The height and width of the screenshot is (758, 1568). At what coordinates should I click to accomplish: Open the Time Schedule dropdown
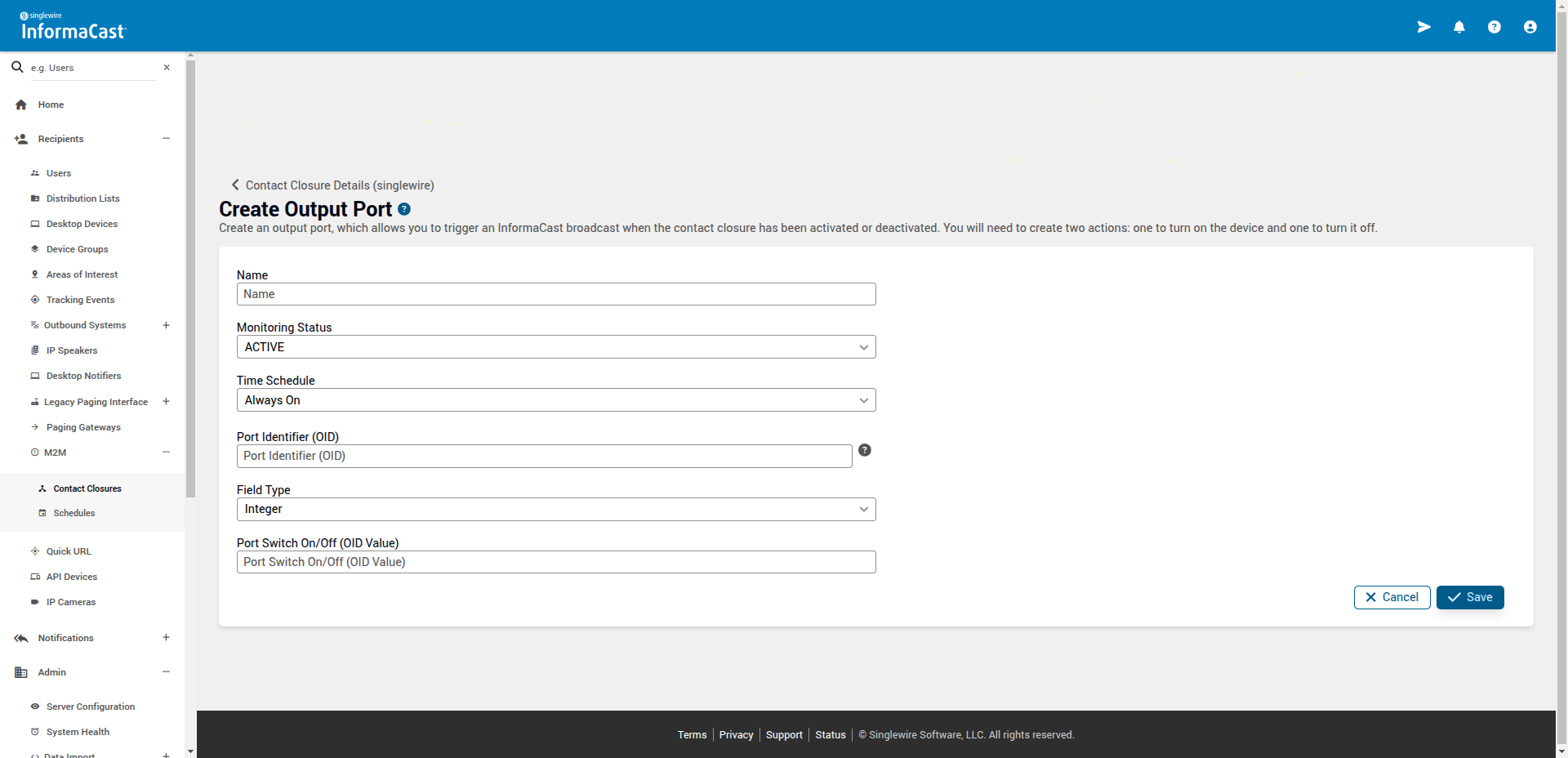[555, 400]
